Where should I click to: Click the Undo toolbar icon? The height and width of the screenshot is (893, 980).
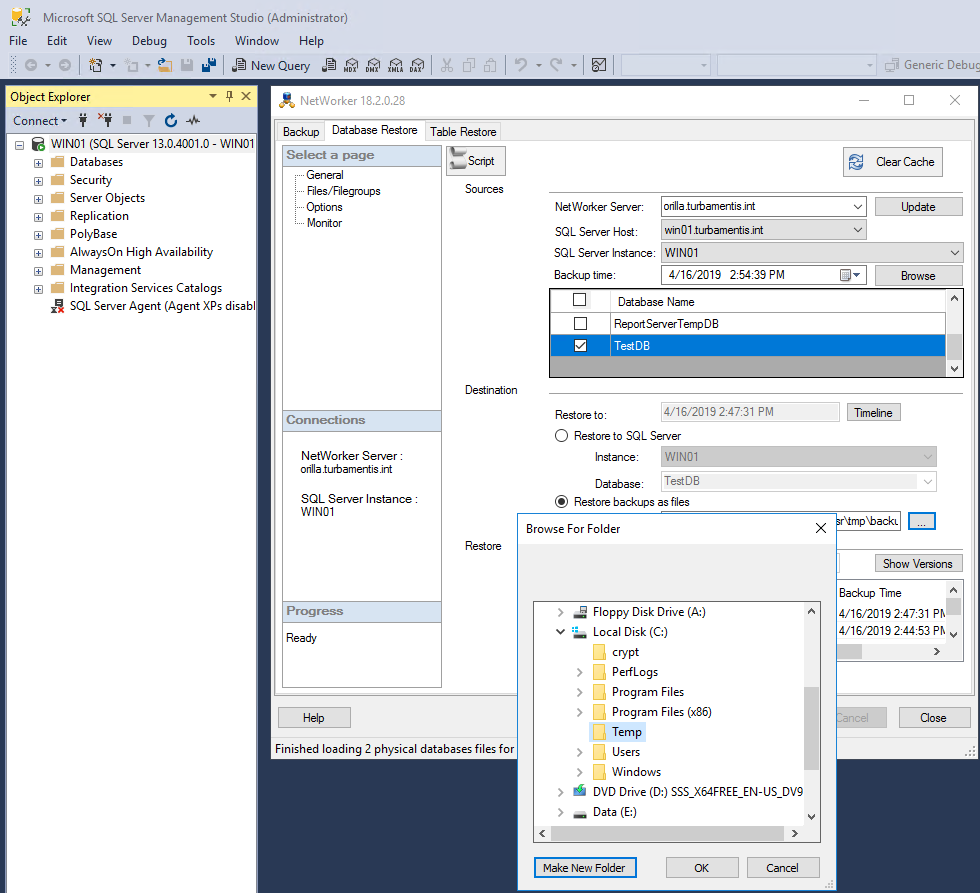point(521,65)
